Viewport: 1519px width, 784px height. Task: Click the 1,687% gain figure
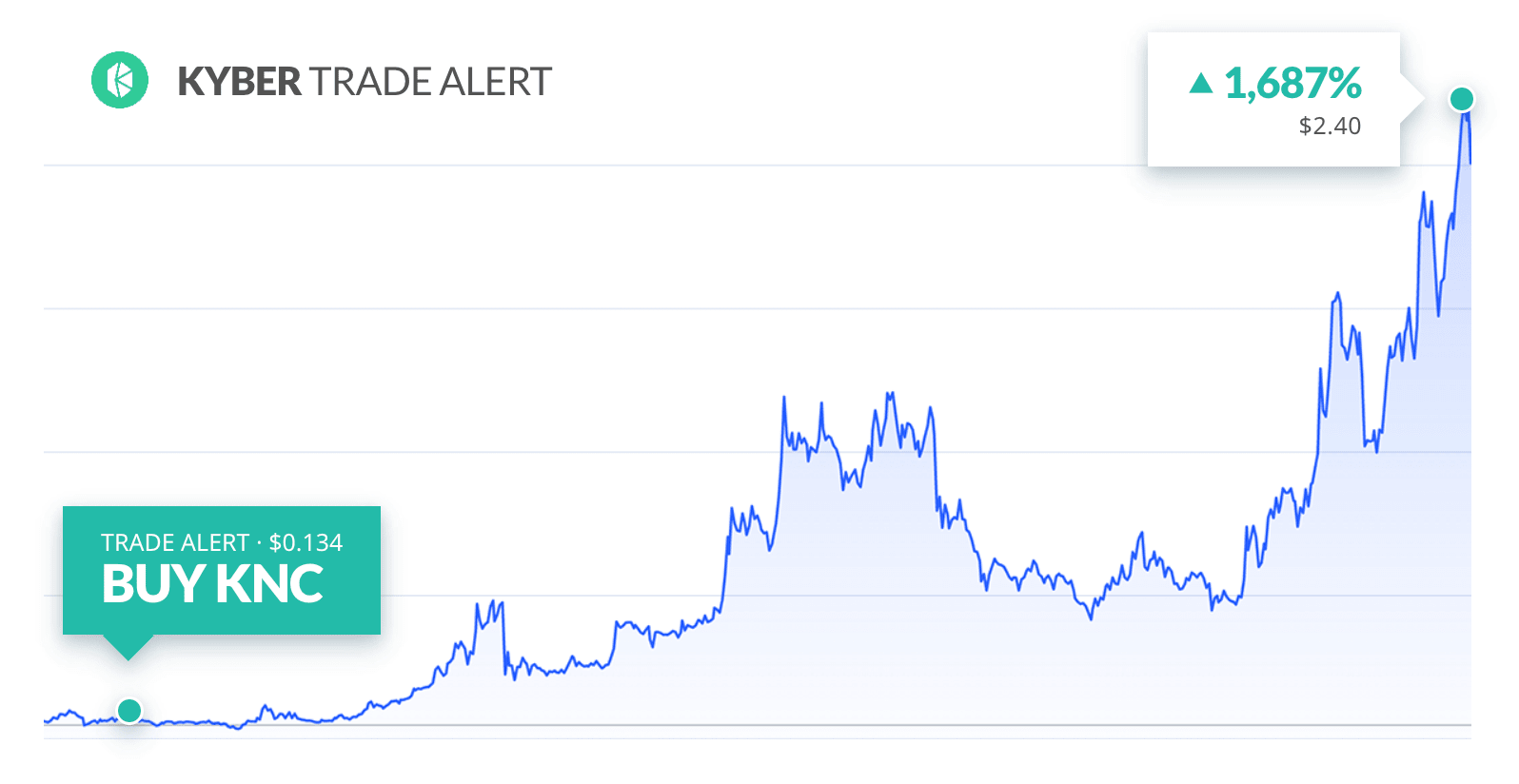(1292, 84)
